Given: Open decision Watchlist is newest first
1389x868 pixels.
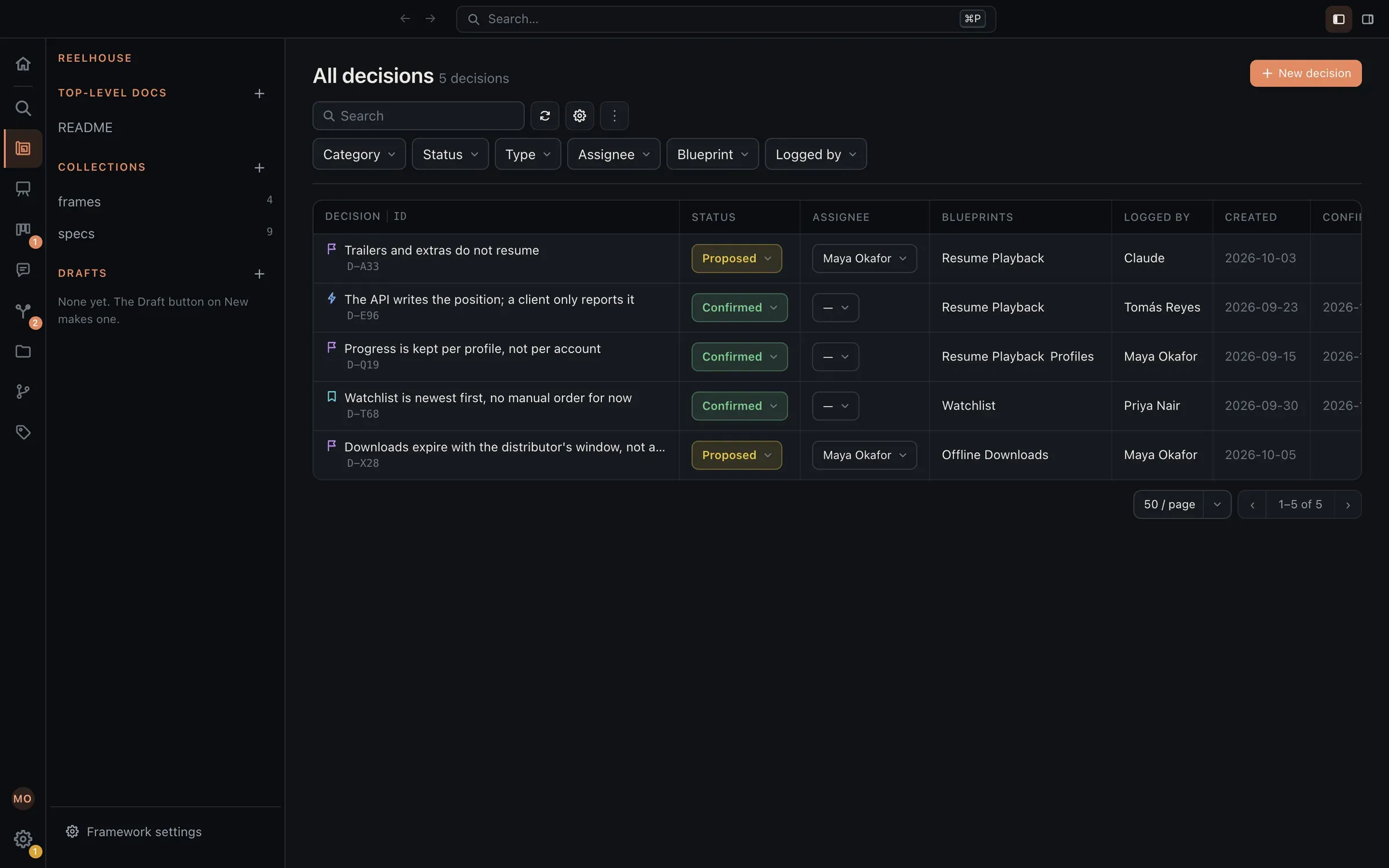Looking at the screenshot, I should (x=488, y=398).
